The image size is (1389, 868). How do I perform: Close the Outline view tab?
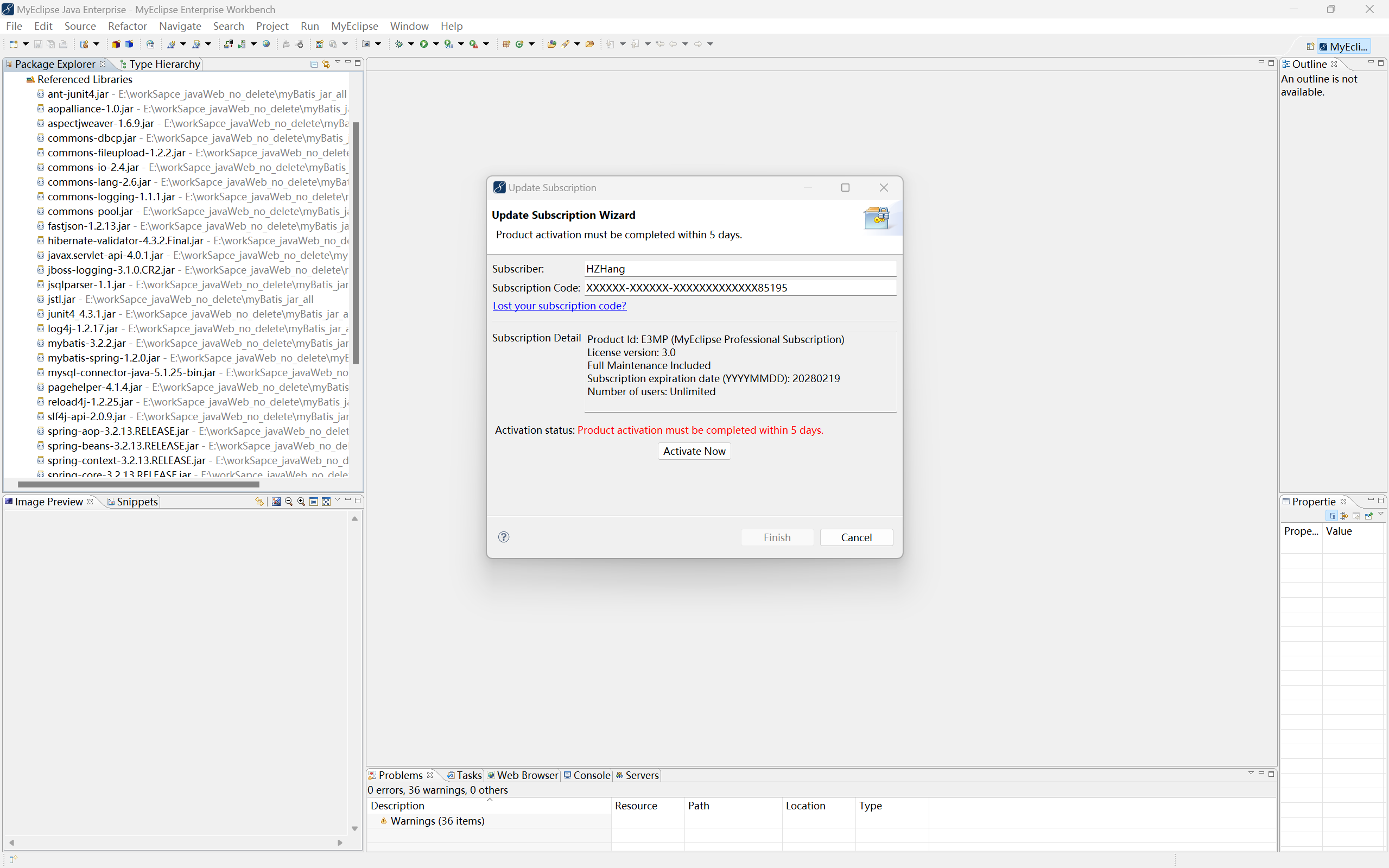point(1335,64)
